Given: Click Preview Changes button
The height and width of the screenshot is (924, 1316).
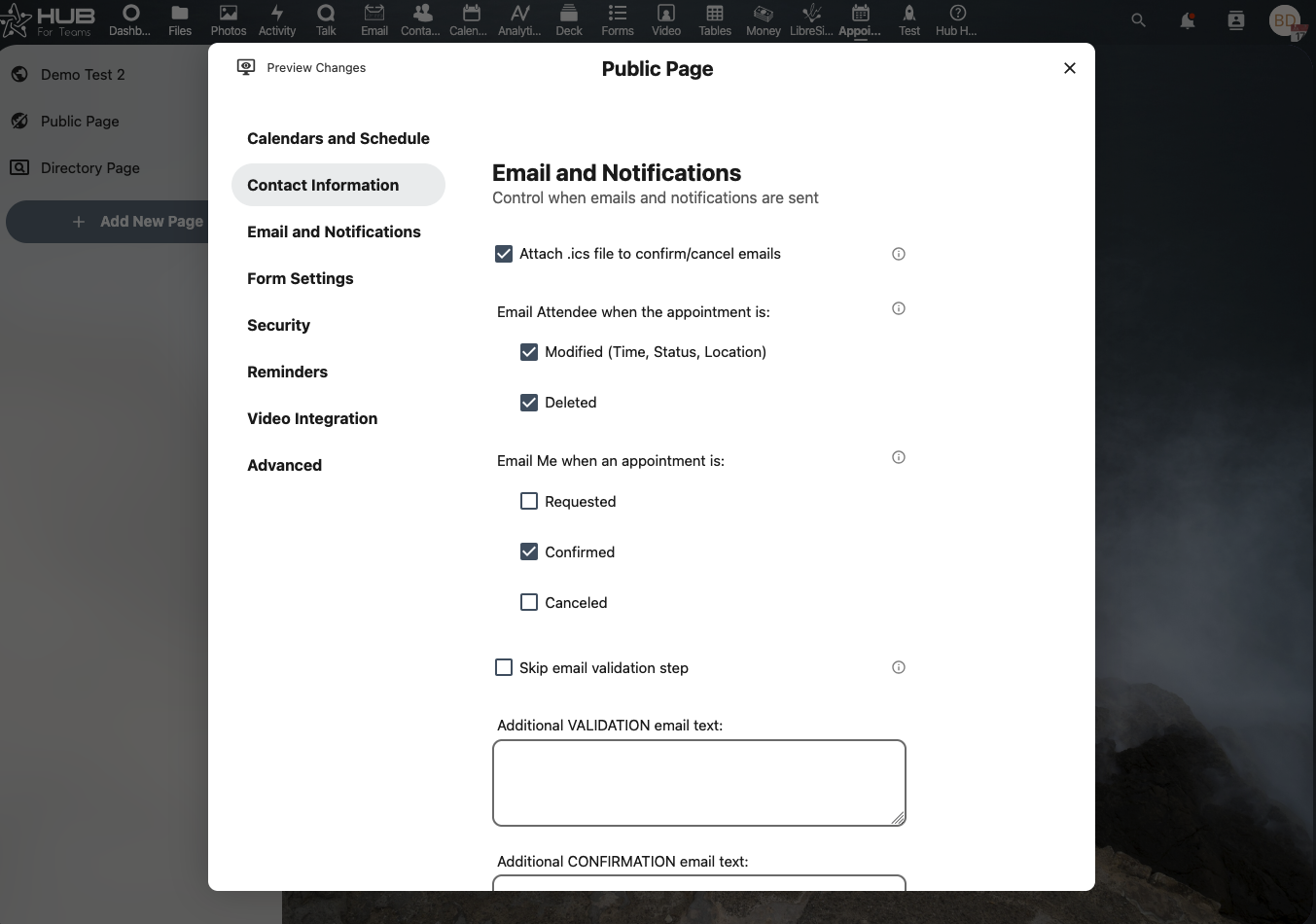Looking at the screenshot, I should click(x=302, y=67).
